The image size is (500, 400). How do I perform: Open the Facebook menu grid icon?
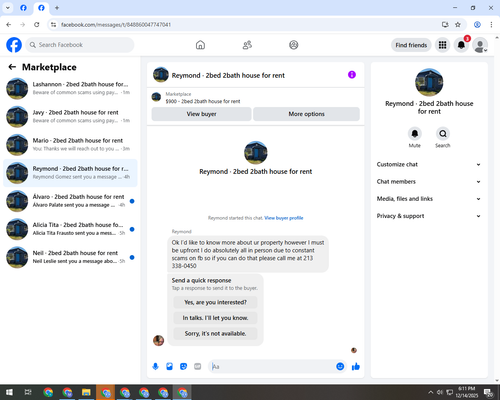click(x=442, y=45)
